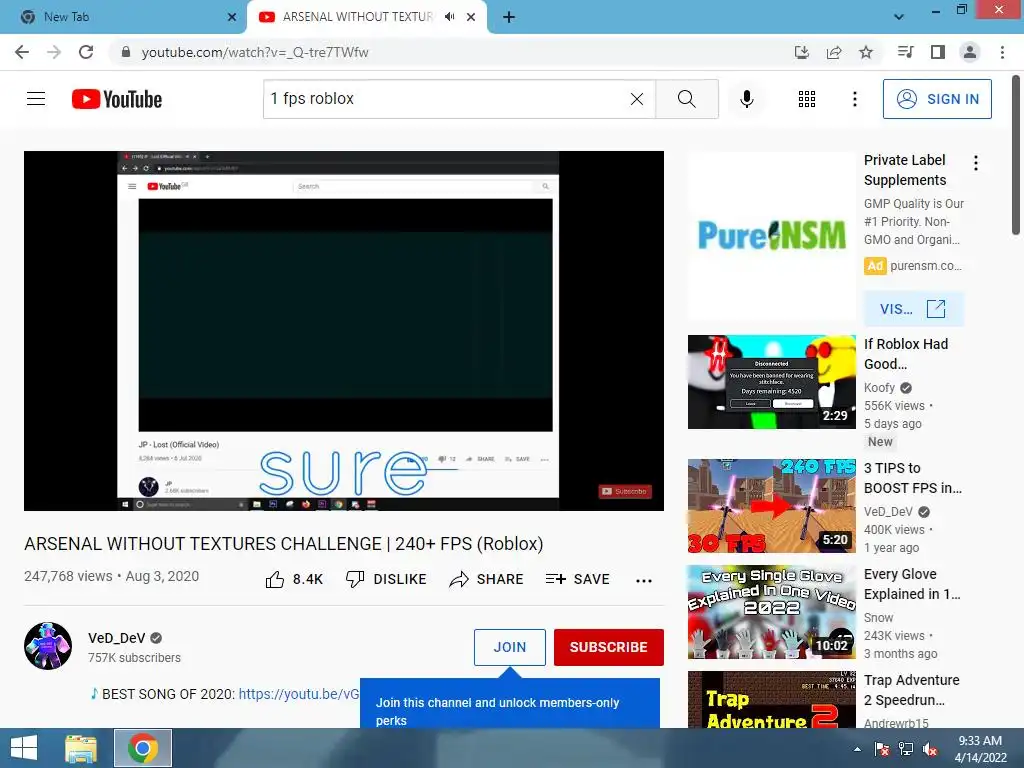Screen dimensions: 1024x768
Task: Start voice search with the microphone
Action: [746, 99]
